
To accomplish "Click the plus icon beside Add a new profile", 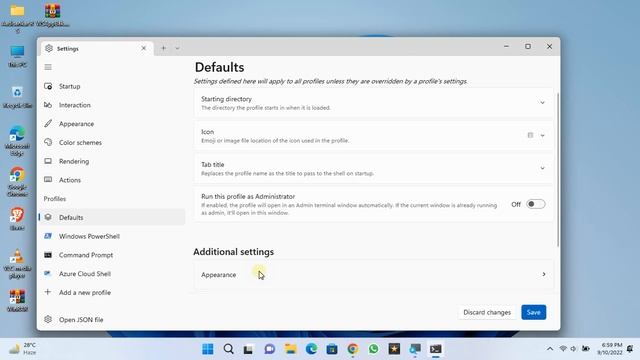I will (48, 292).
